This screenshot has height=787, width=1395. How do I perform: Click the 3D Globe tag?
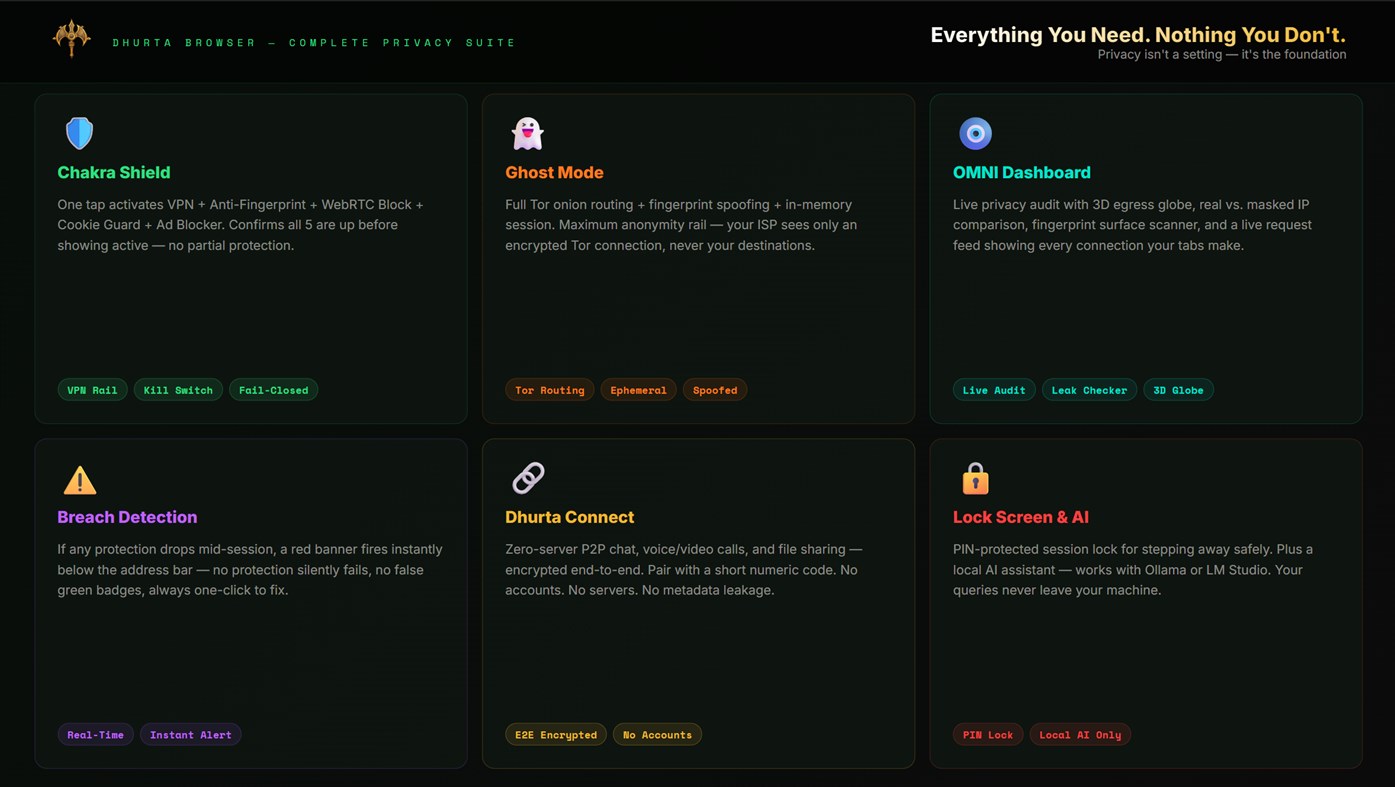pos(1178,390)
